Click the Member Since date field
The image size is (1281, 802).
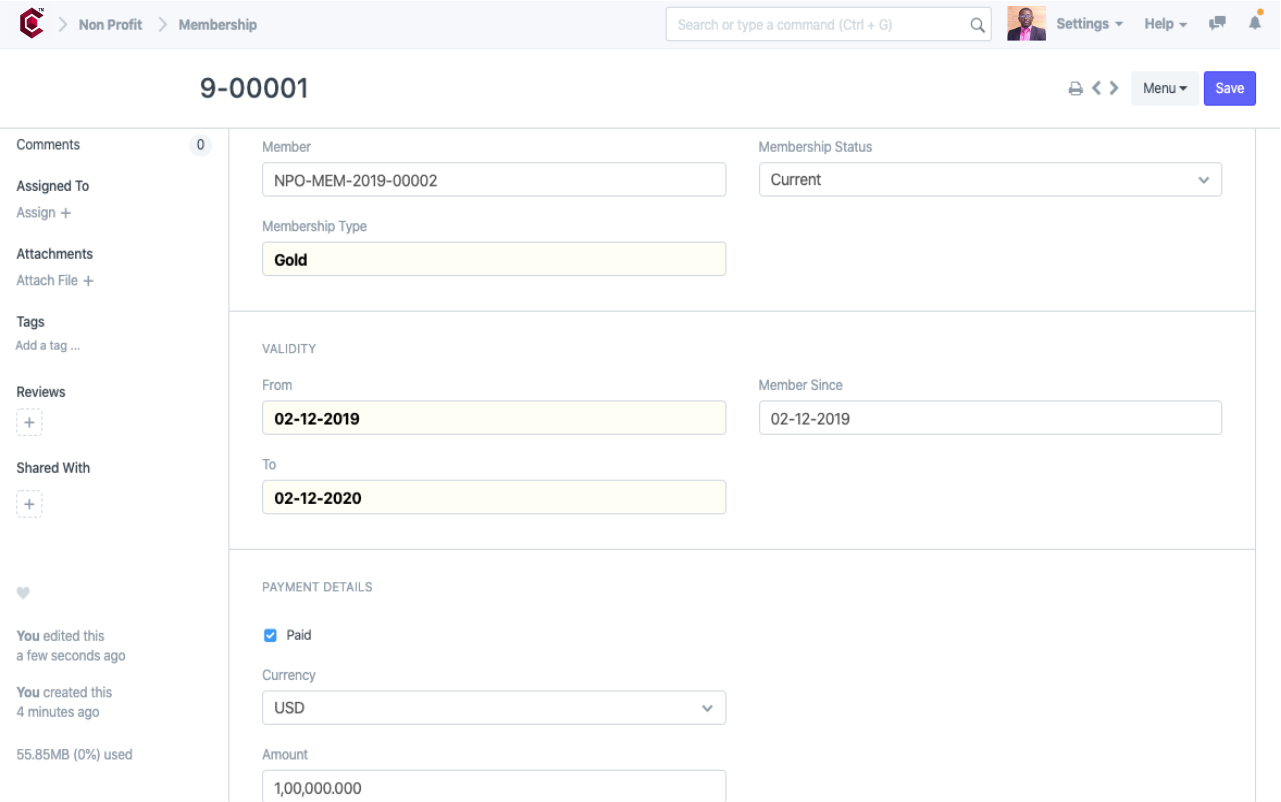[x=990, y=418]
